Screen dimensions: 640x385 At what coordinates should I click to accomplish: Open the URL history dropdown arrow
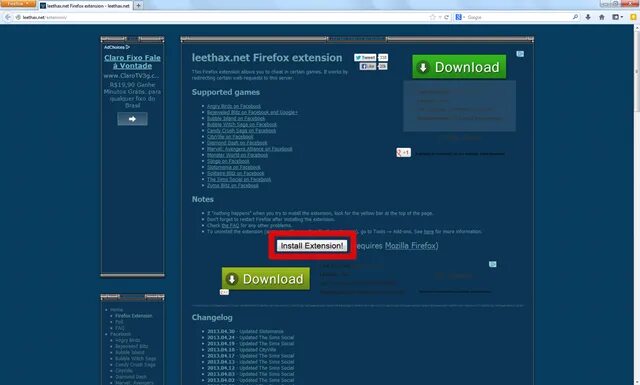point(440,17)
